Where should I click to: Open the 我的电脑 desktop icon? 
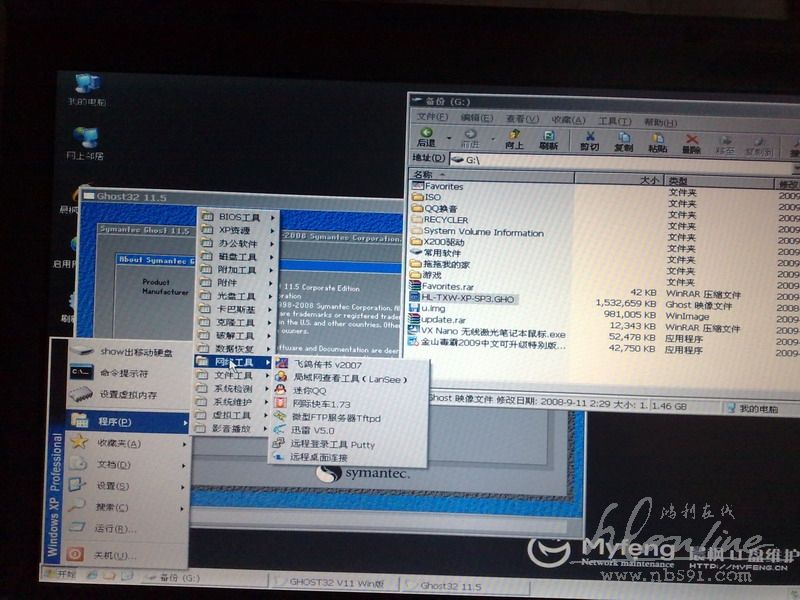[87, 90]
